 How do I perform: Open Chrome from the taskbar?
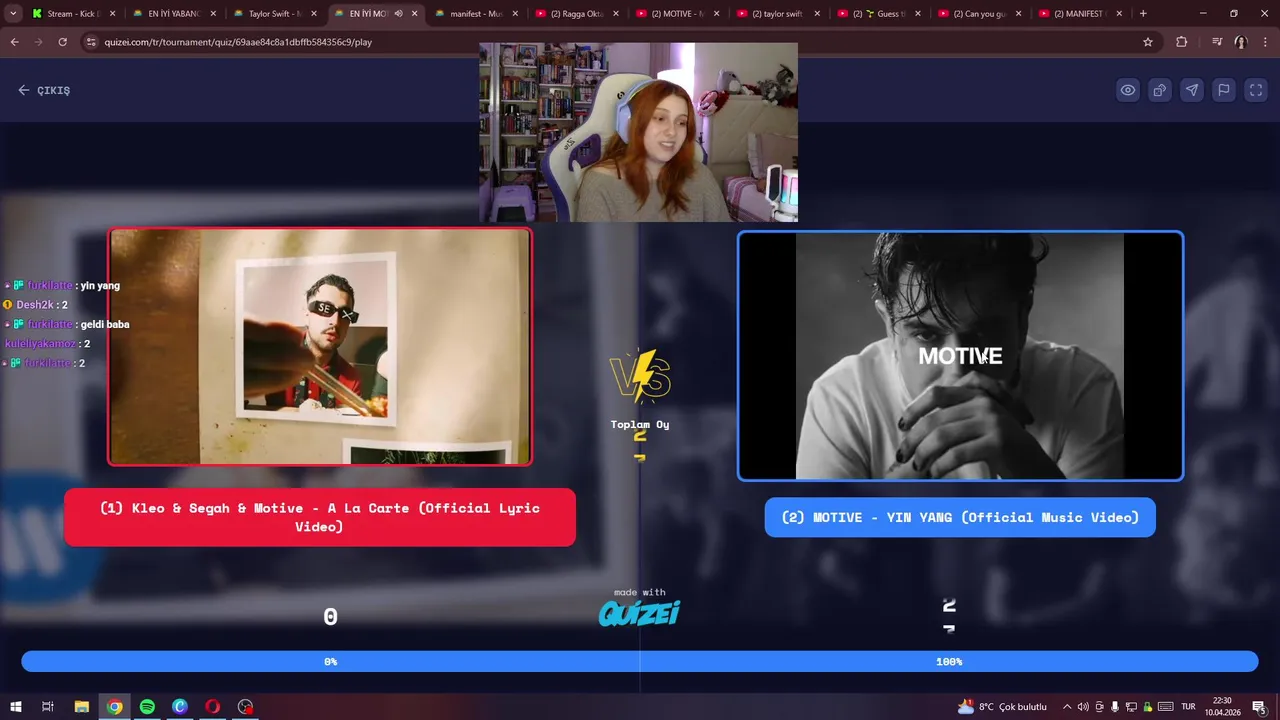pyautogui.click(x=115, y=707)
